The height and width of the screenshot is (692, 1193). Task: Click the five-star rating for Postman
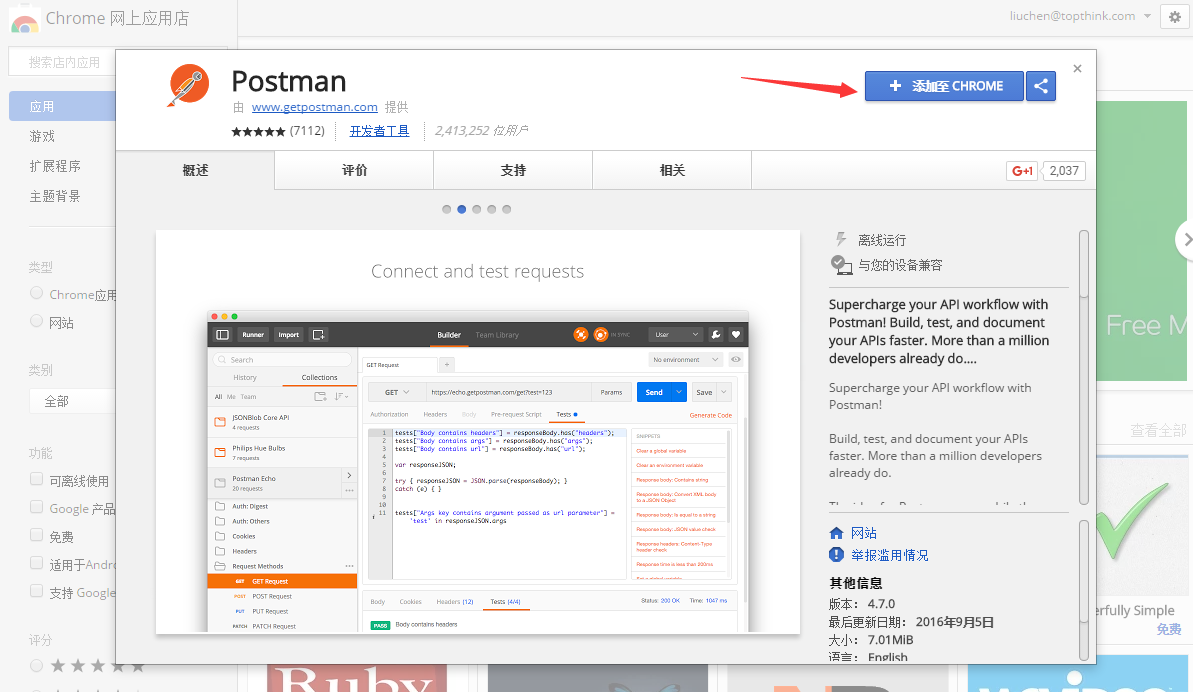click(x=258, y=132)
